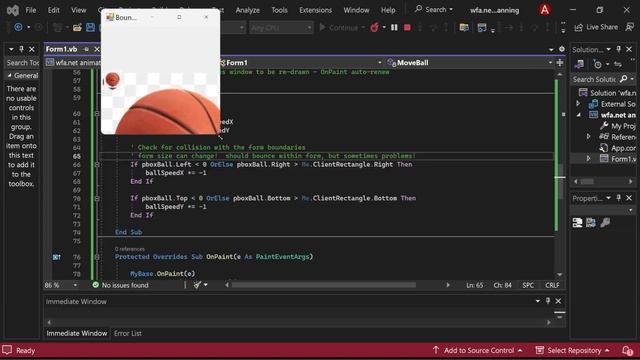The width and height of the screenshot is (640, 360).
Task: Pause debugging with the Break All button
Action: tap(394, 27)
